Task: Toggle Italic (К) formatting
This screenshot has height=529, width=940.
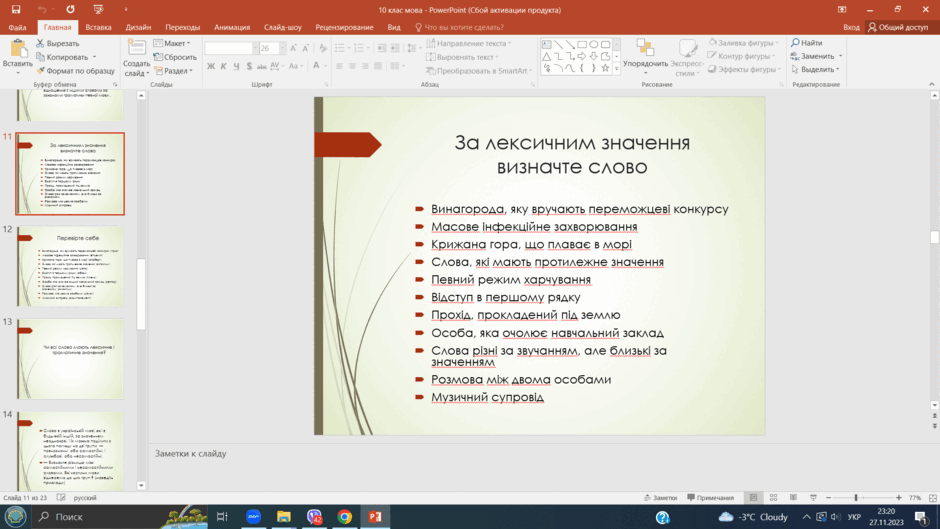Action: (x=224, y=66)
